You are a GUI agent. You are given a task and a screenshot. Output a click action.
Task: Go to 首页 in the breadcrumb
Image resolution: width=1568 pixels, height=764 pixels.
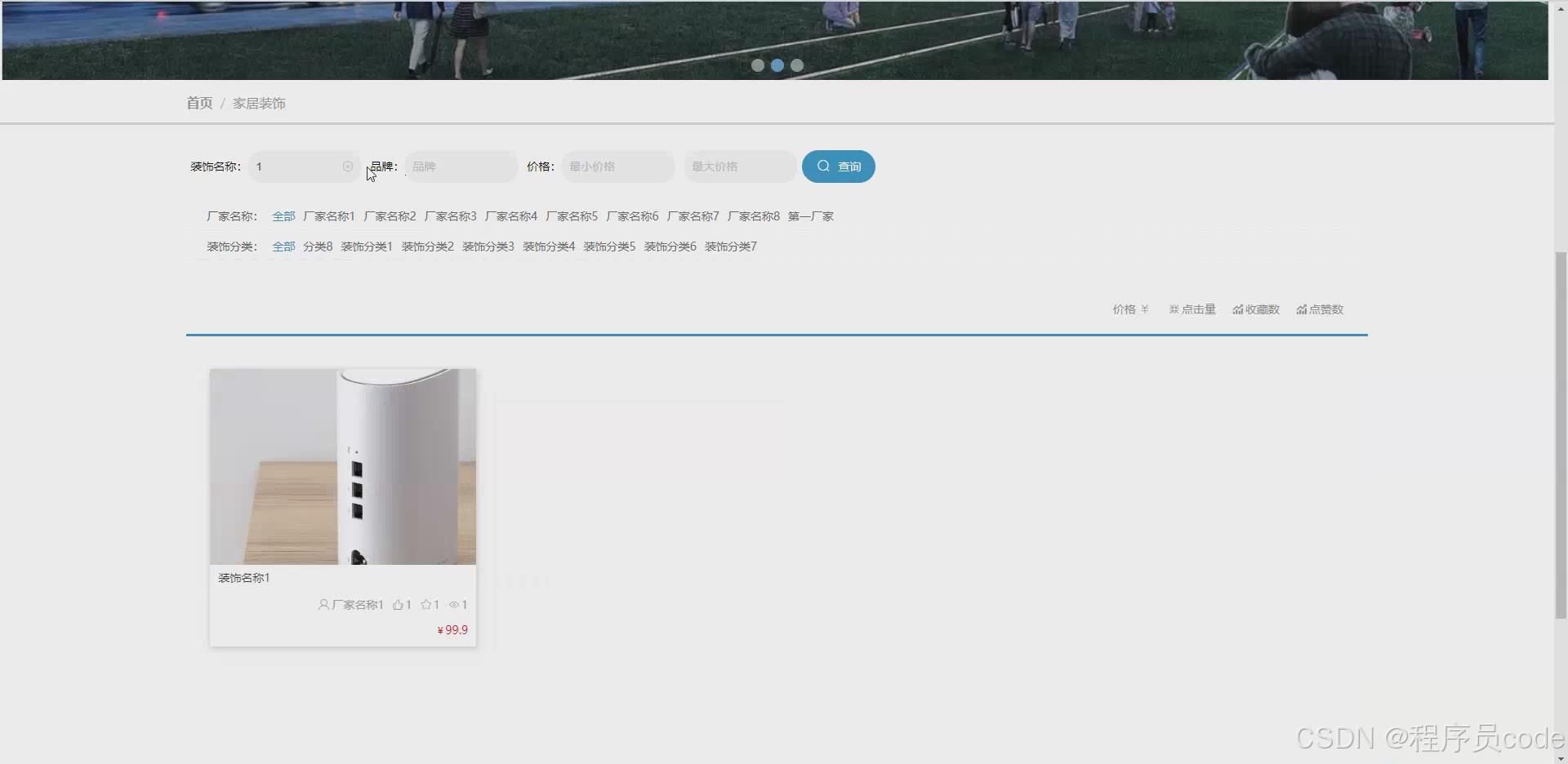199,103
